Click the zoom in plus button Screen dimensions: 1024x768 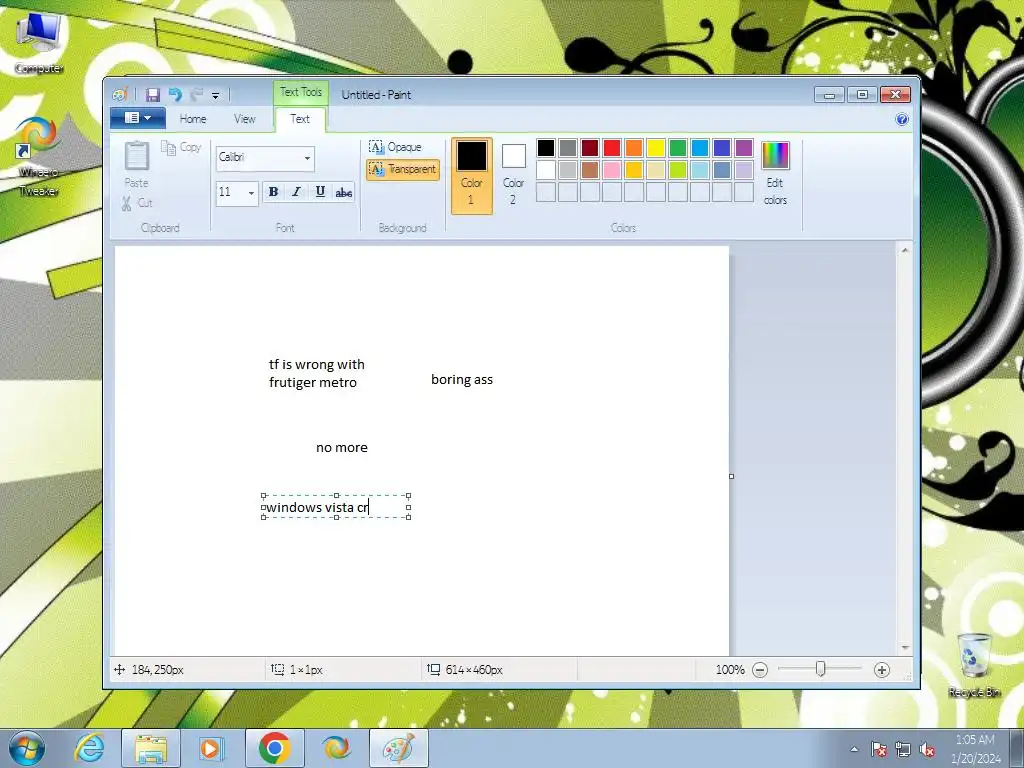[882, 669]
